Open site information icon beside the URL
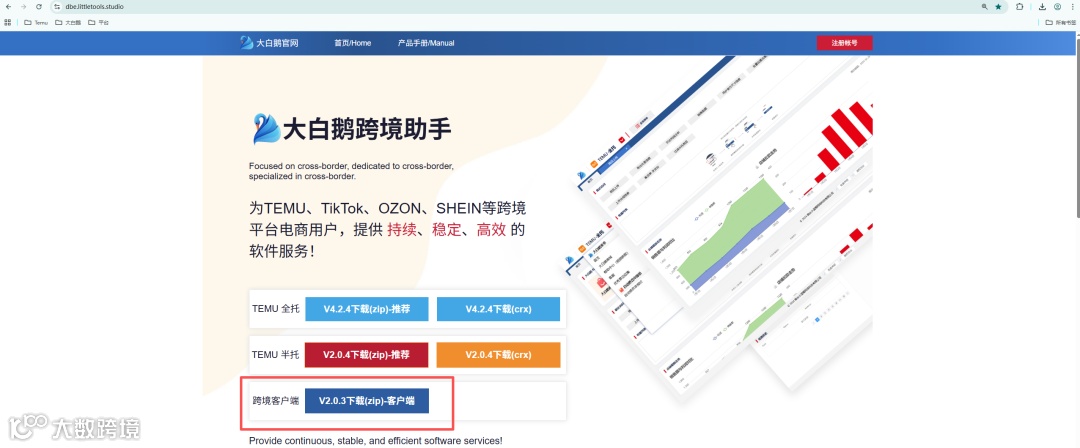The height and width of the screenshot is (448, 1080). coord(57,6)
